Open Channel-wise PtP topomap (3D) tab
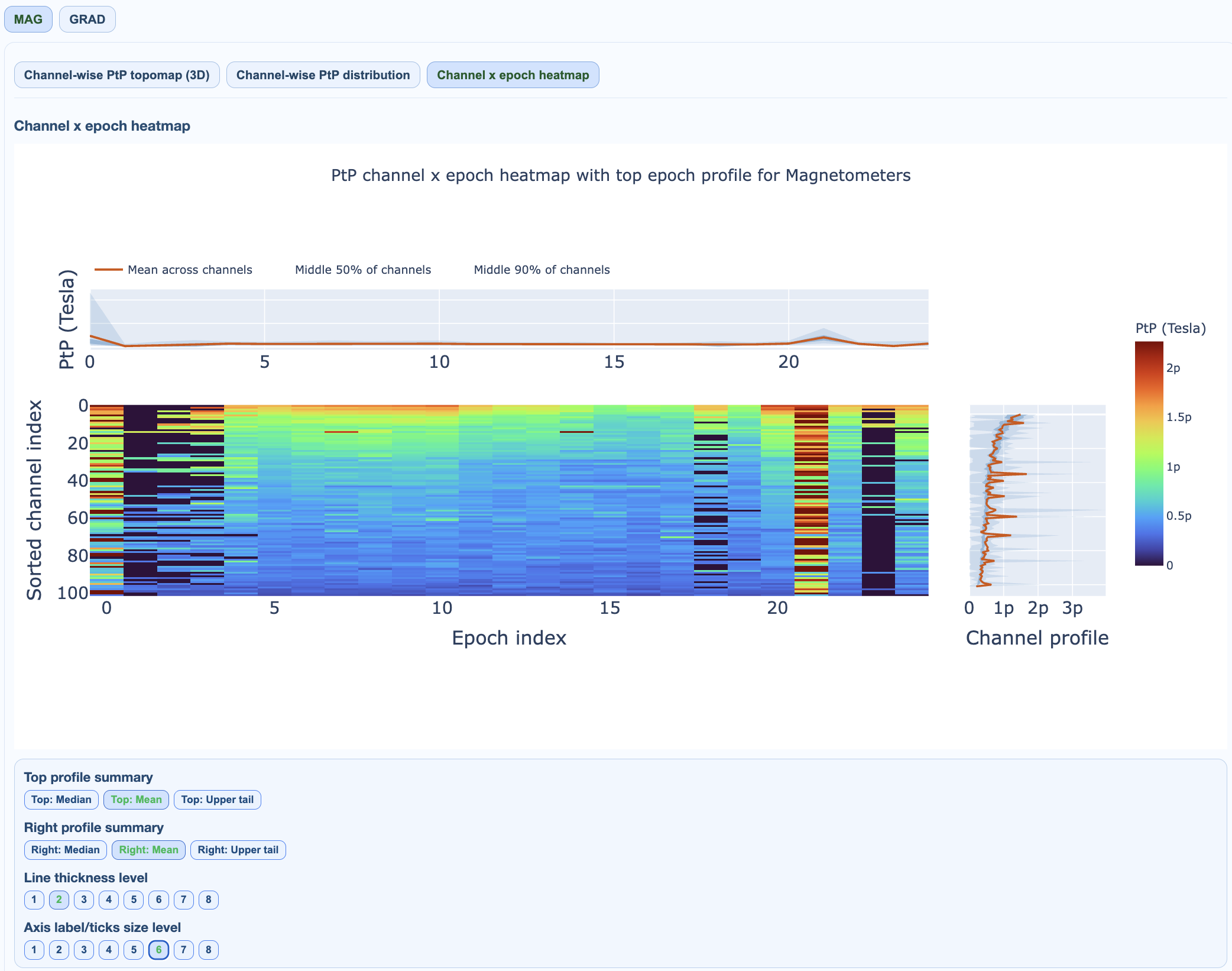 click(x=116, y=75)
